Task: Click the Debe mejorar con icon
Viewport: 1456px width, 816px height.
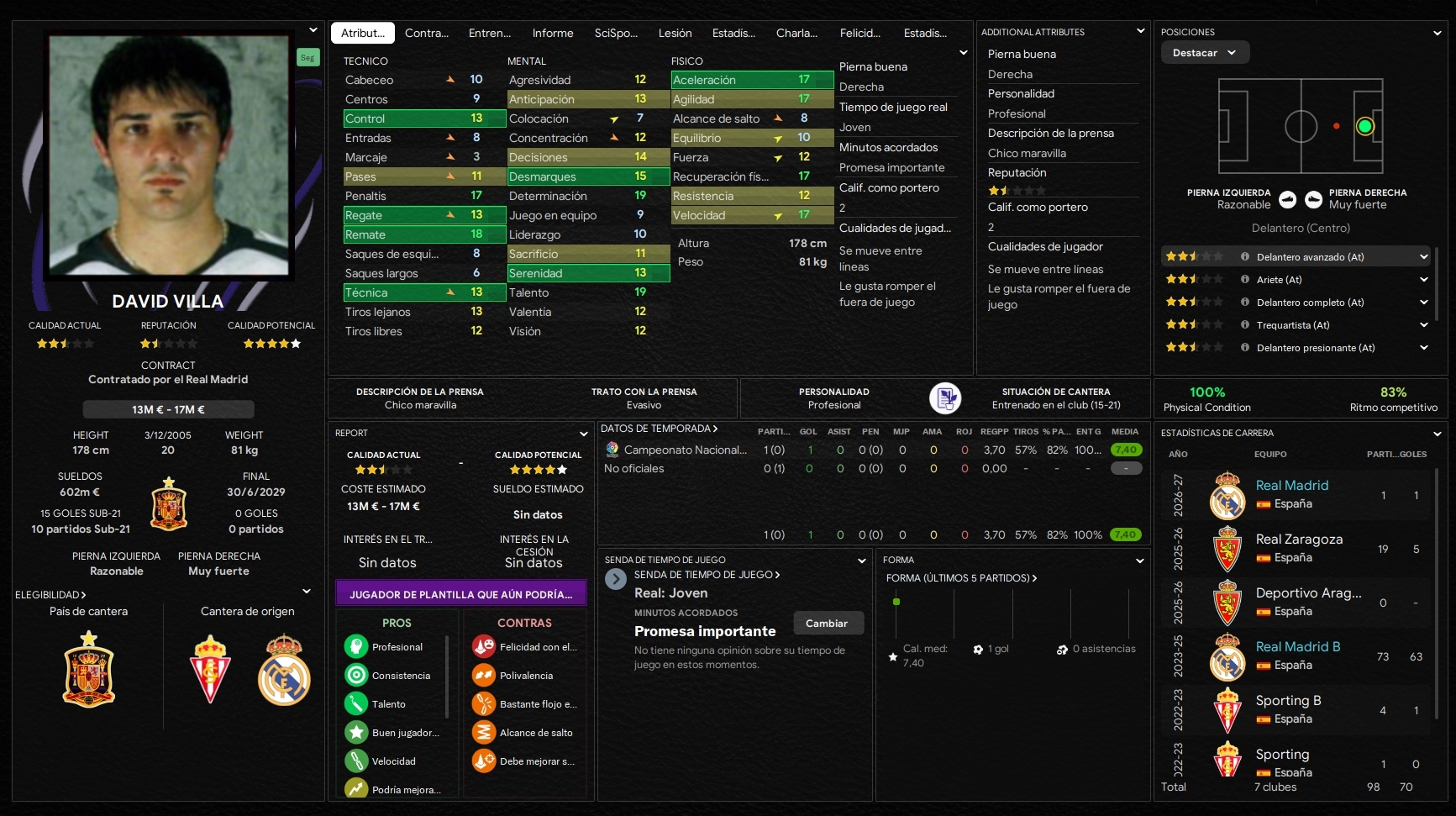Action: tap(484, 761)
